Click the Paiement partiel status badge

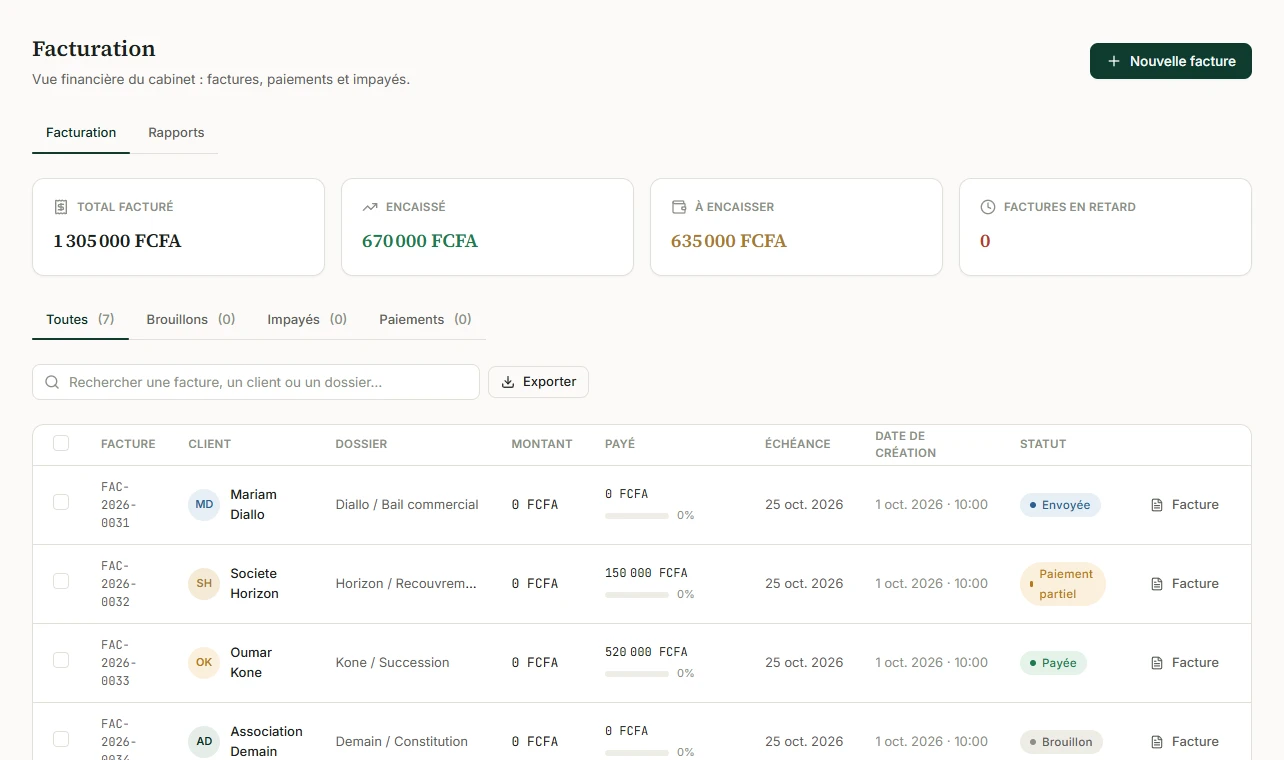tap(1063, 584)
